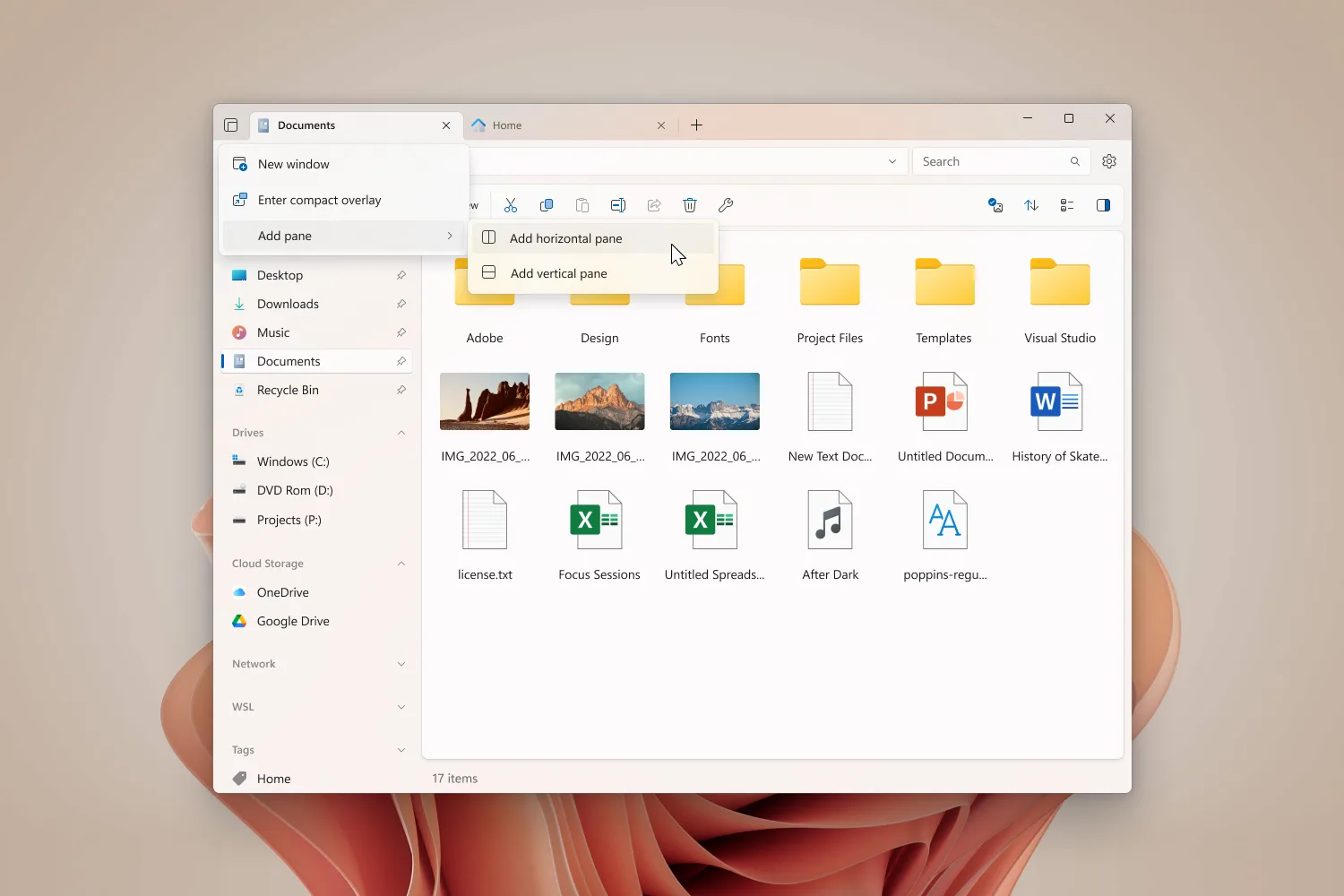Toggle the preview pane icon
Screen dimensions: 1344x896
[1103, 205]
